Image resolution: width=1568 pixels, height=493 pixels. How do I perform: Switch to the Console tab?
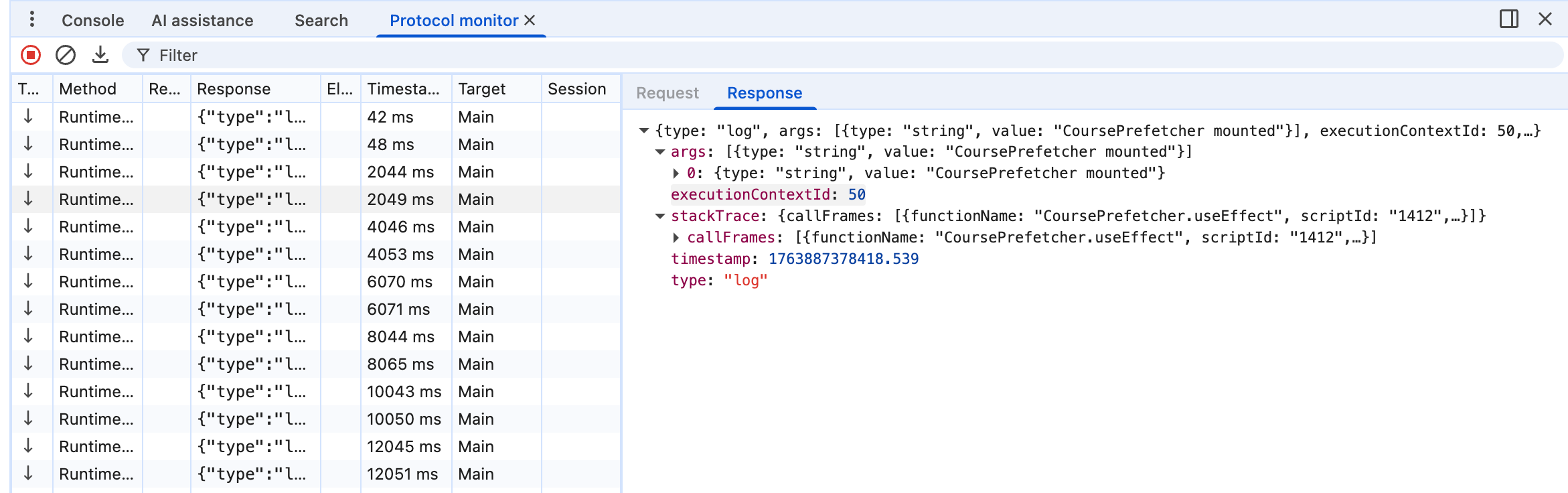(92, 21)
